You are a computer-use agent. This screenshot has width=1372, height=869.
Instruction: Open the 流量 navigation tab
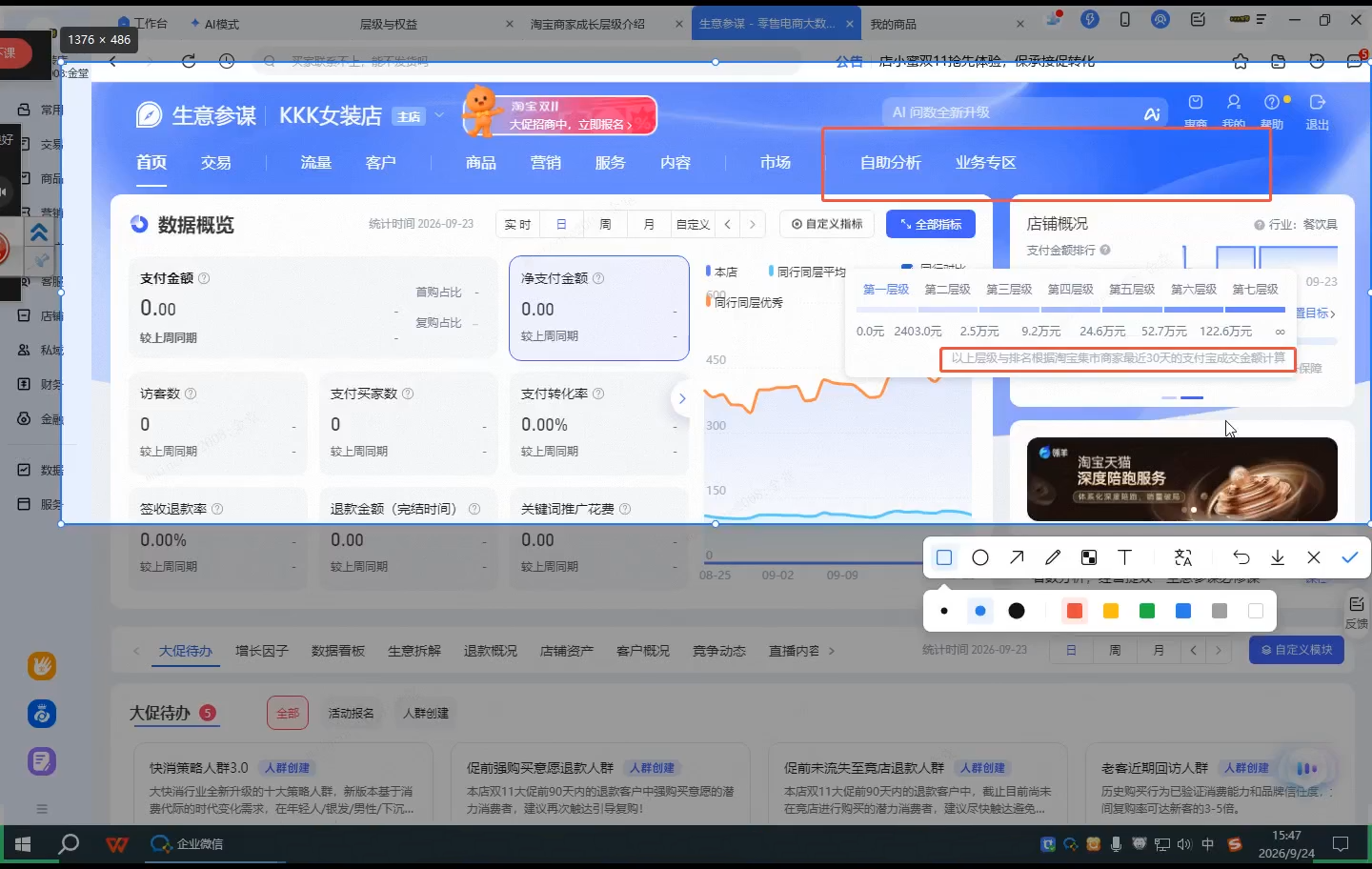click(316, 163)
